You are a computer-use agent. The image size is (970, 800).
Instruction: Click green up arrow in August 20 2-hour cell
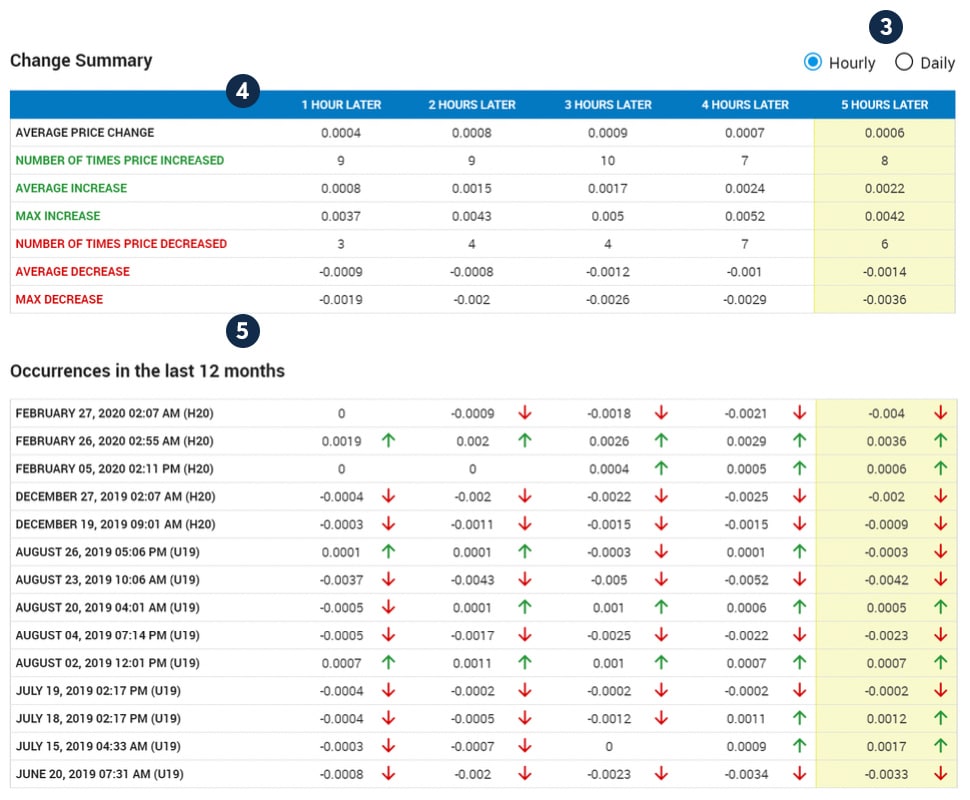525,607
